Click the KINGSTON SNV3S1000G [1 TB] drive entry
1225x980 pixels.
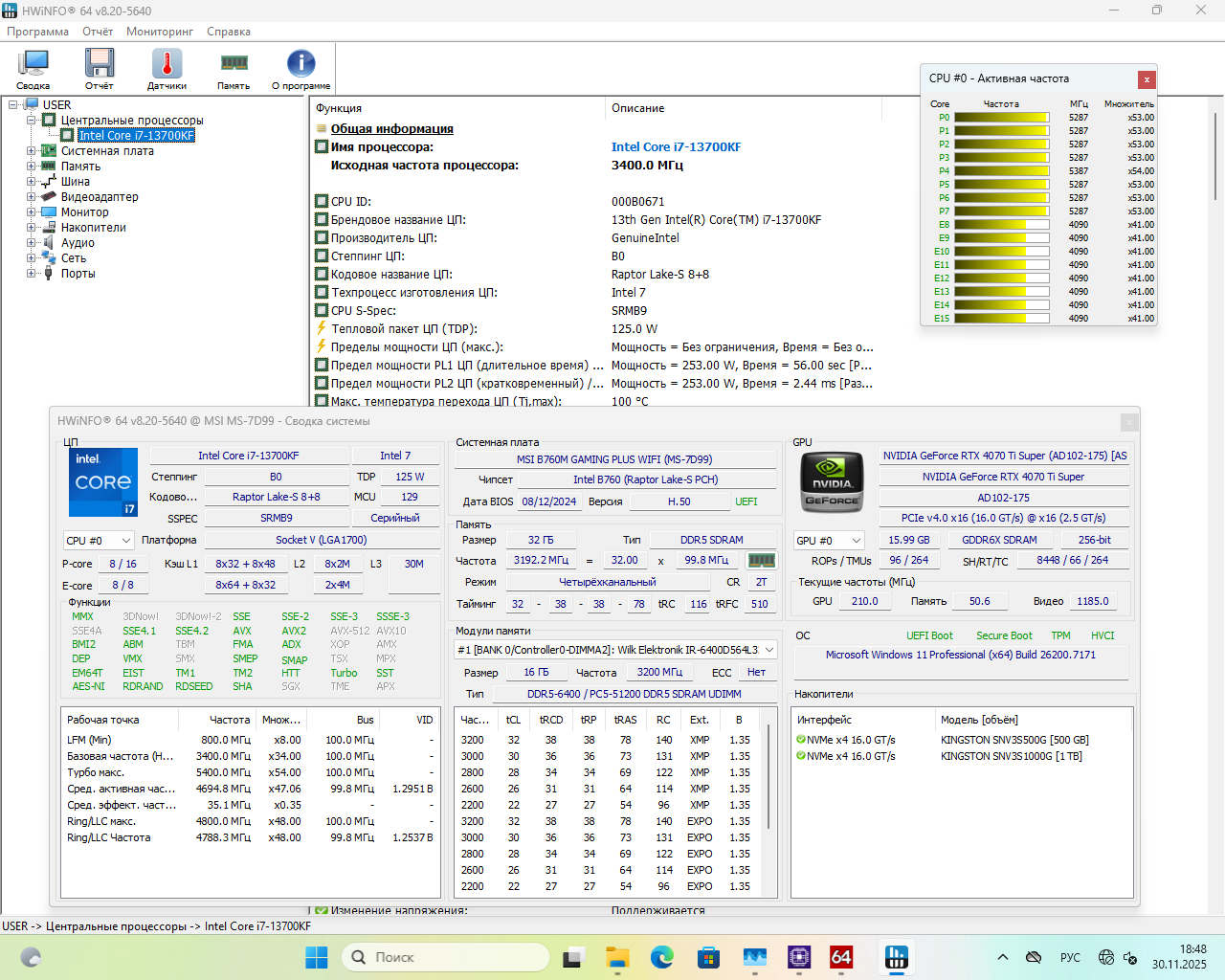[x=1011, y=756]
